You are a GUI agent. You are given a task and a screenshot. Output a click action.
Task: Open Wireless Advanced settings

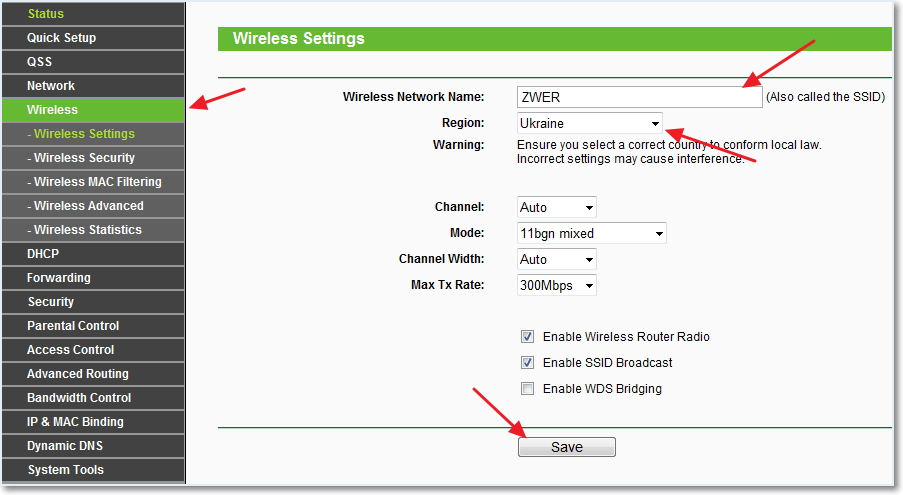pyautogui.click(x=93, y=205)
